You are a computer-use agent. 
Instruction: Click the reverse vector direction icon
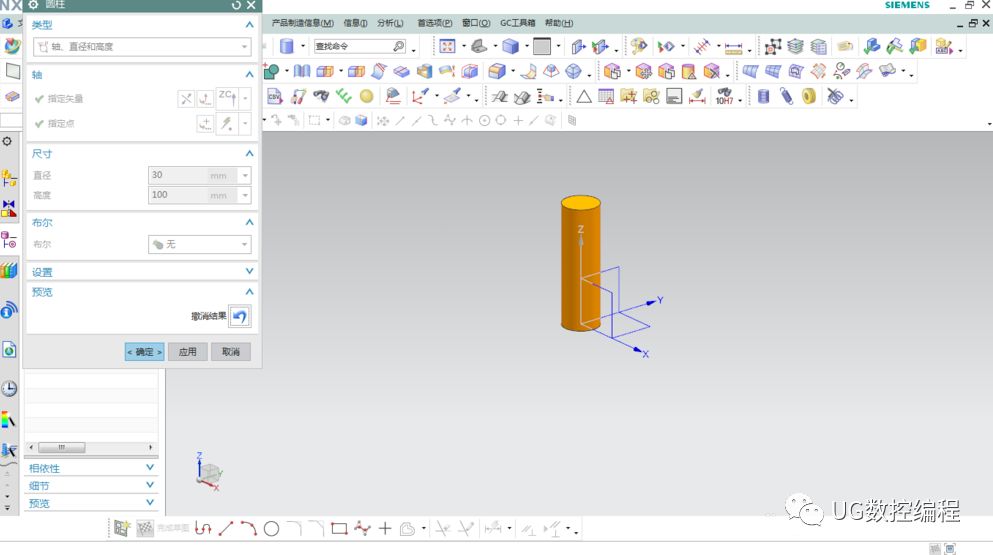pos(186,98)
